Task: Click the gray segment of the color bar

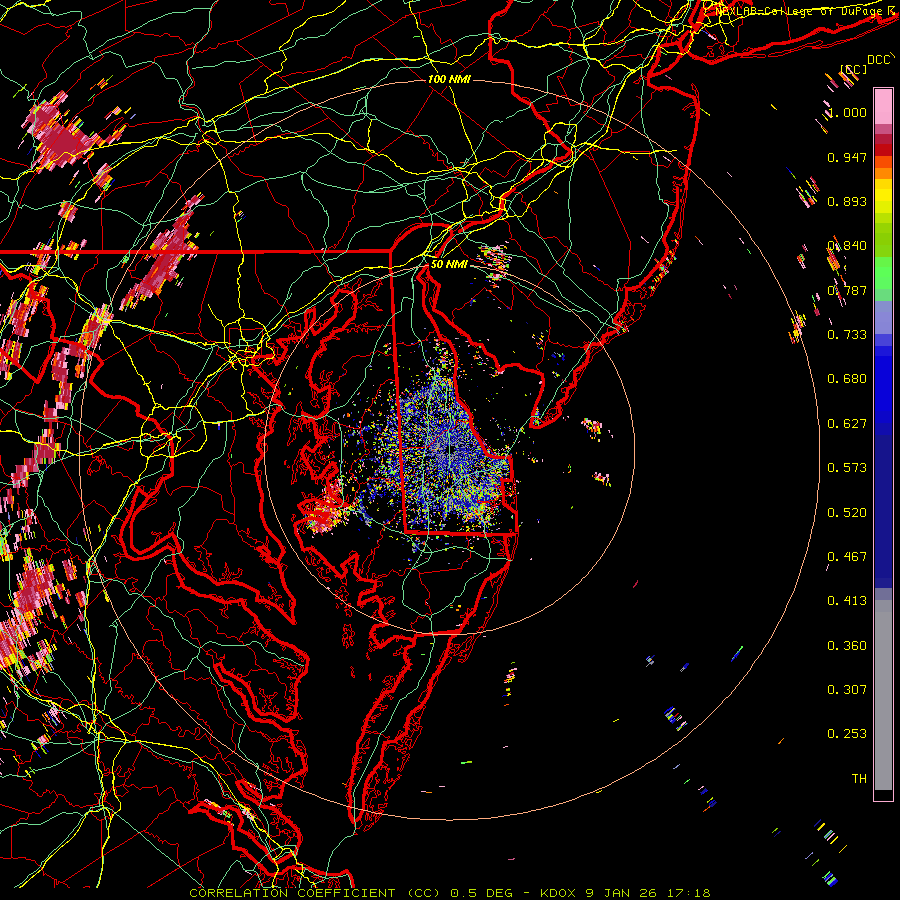Action: pyautogui.click(x=883, y=695)
